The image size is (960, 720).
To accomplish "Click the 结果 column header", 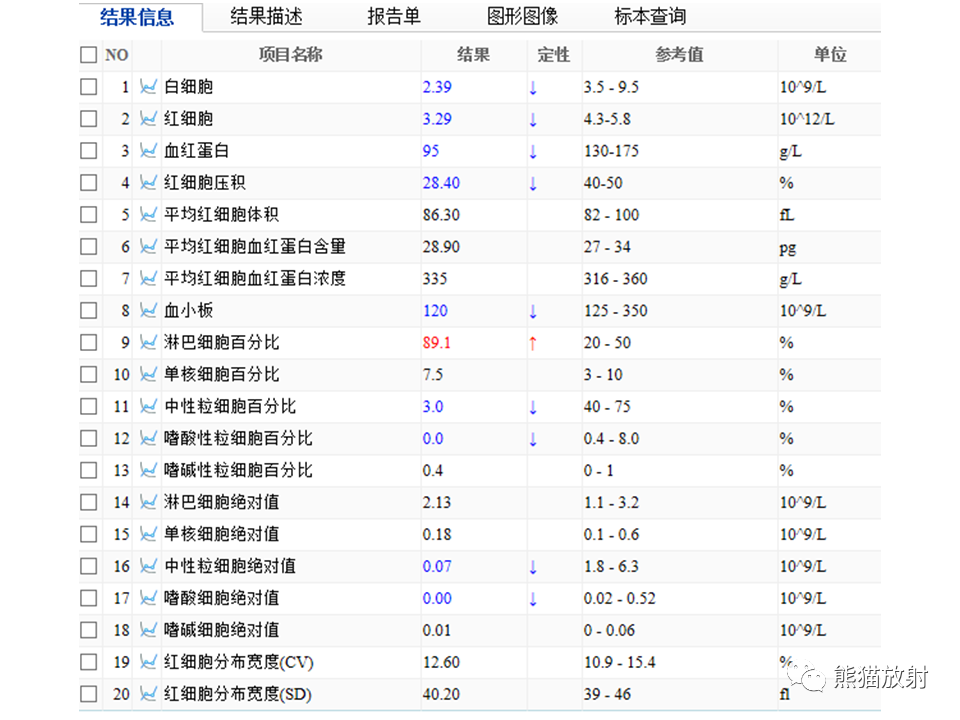I will click(x=473, y=54).
